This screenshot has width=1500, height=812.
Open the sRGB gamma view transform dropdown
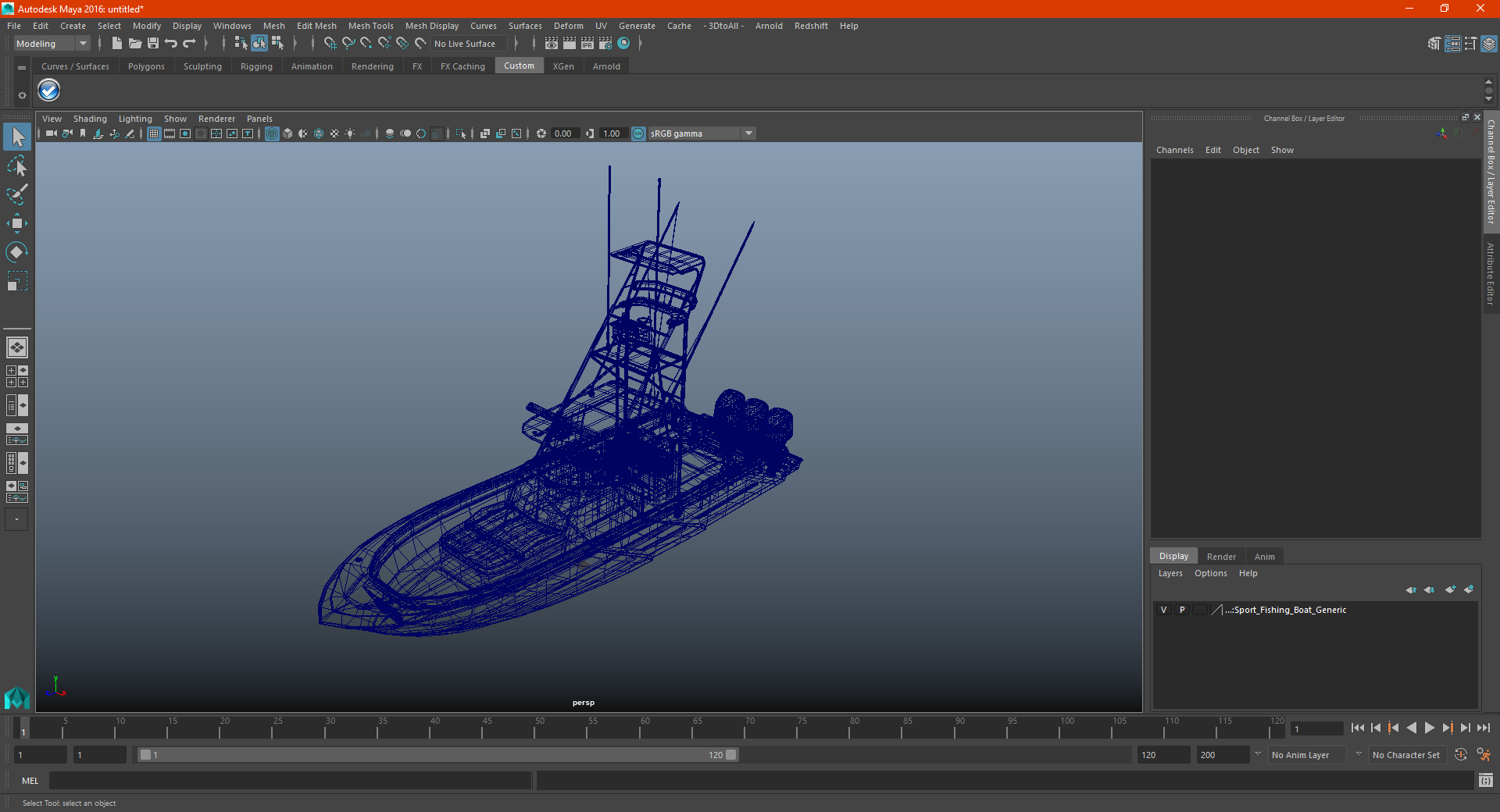click(702, 134)
